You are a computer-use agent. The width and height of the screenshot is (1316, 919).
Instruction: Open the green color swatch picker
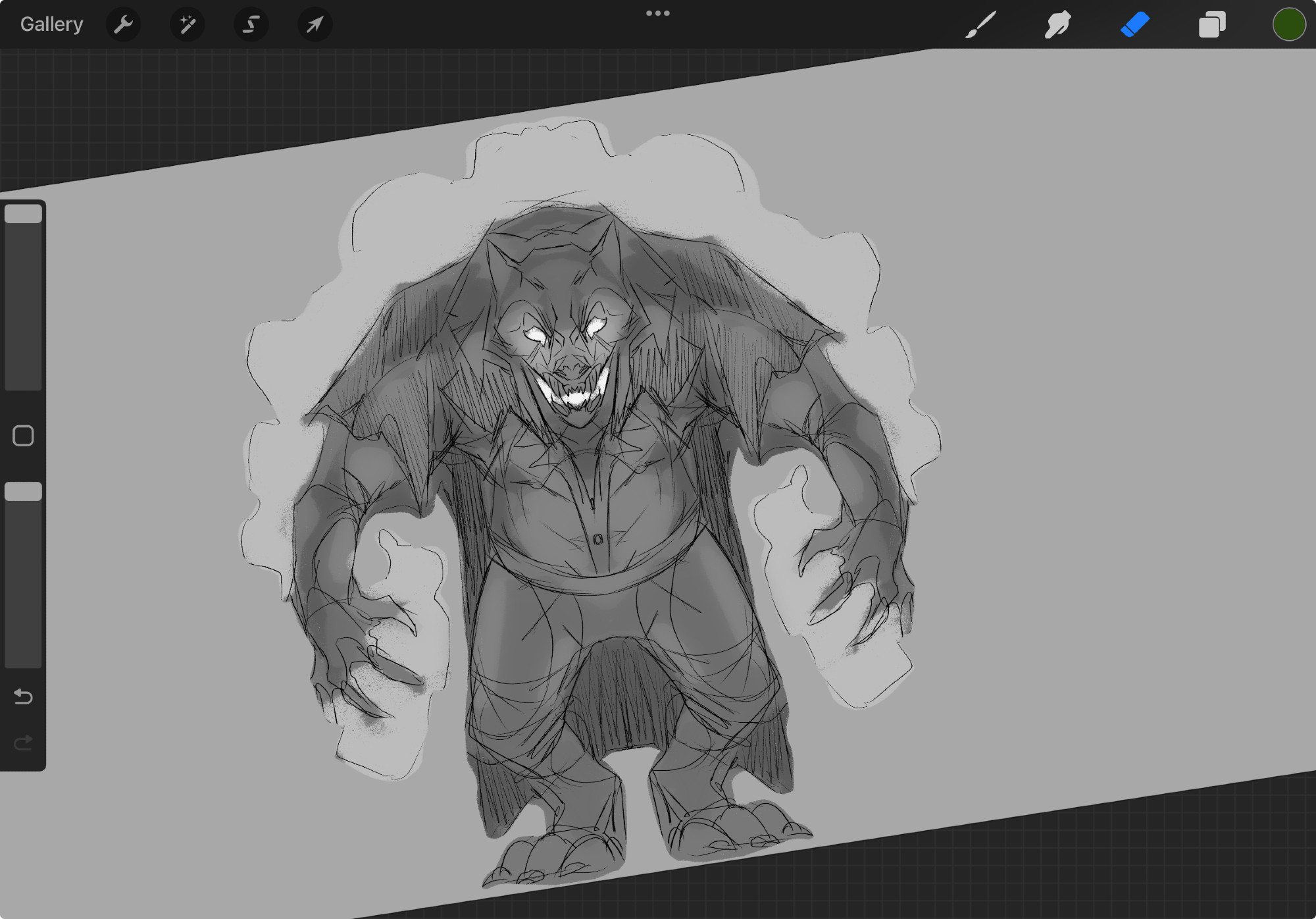point(1288,25)
